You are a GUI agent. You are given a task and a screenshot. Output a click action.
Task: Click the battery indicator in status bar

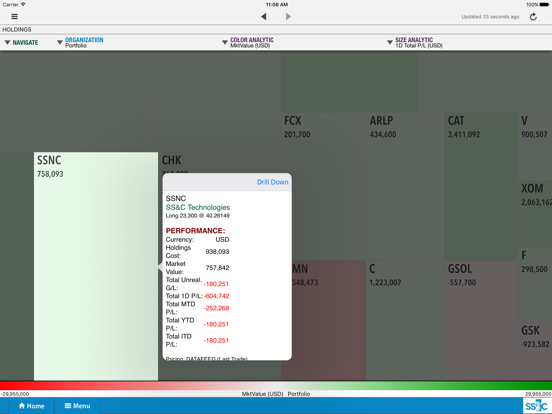(x=544, y=5)
